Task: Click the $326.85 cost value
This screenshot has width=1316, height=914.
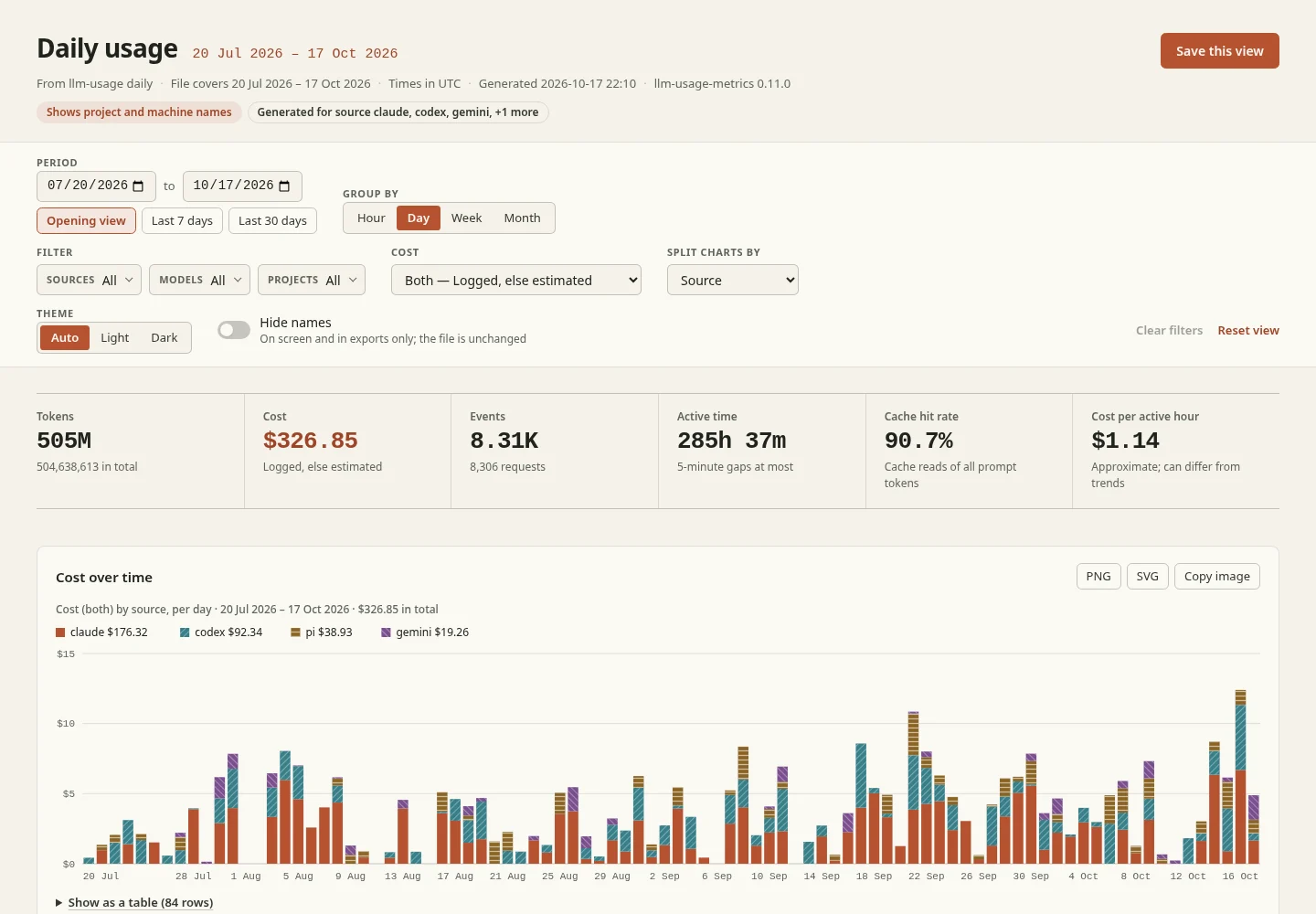Action: 310,441
